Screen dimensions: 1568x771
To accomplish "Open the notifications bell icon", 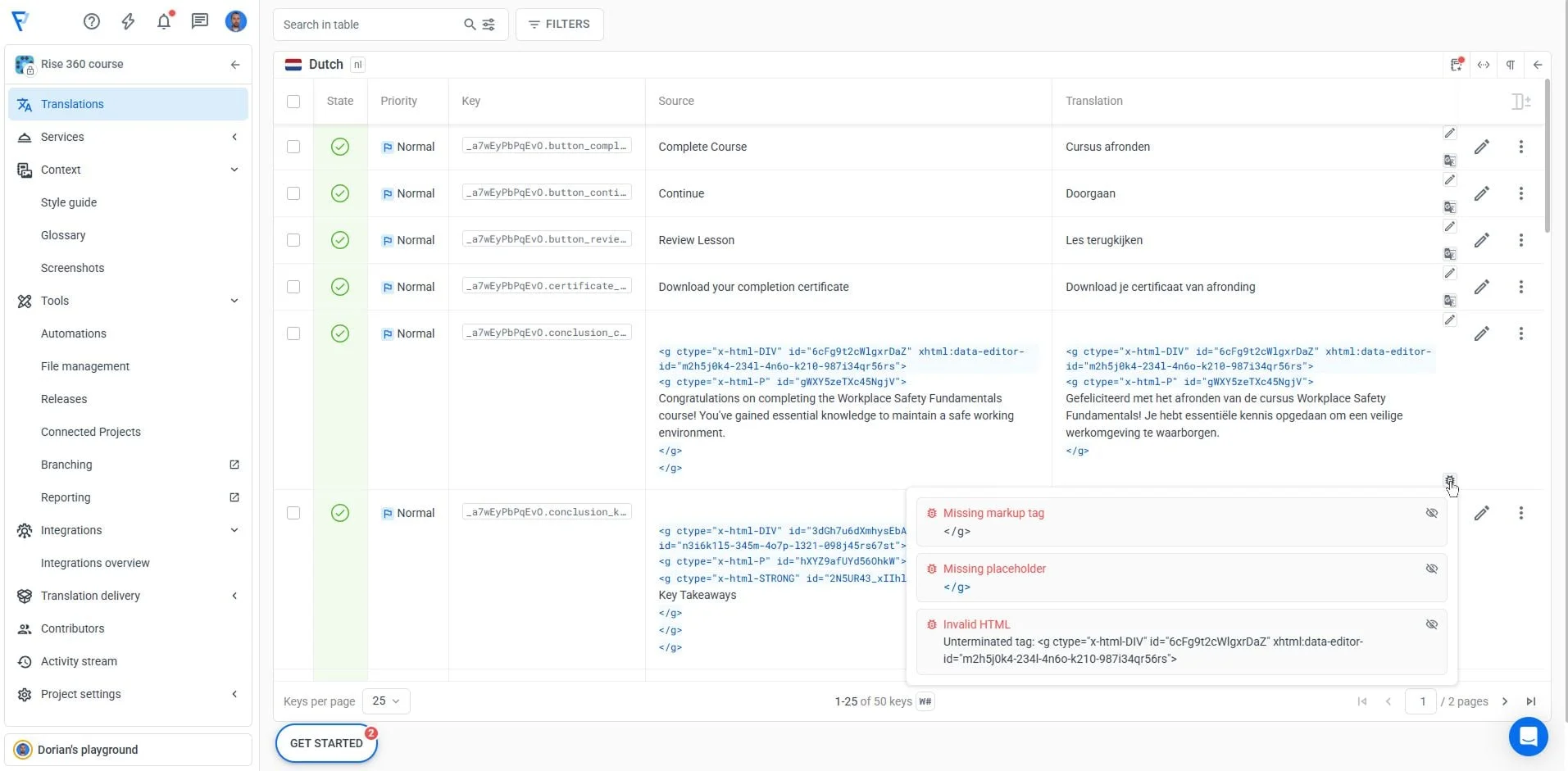I will (164, 21).
